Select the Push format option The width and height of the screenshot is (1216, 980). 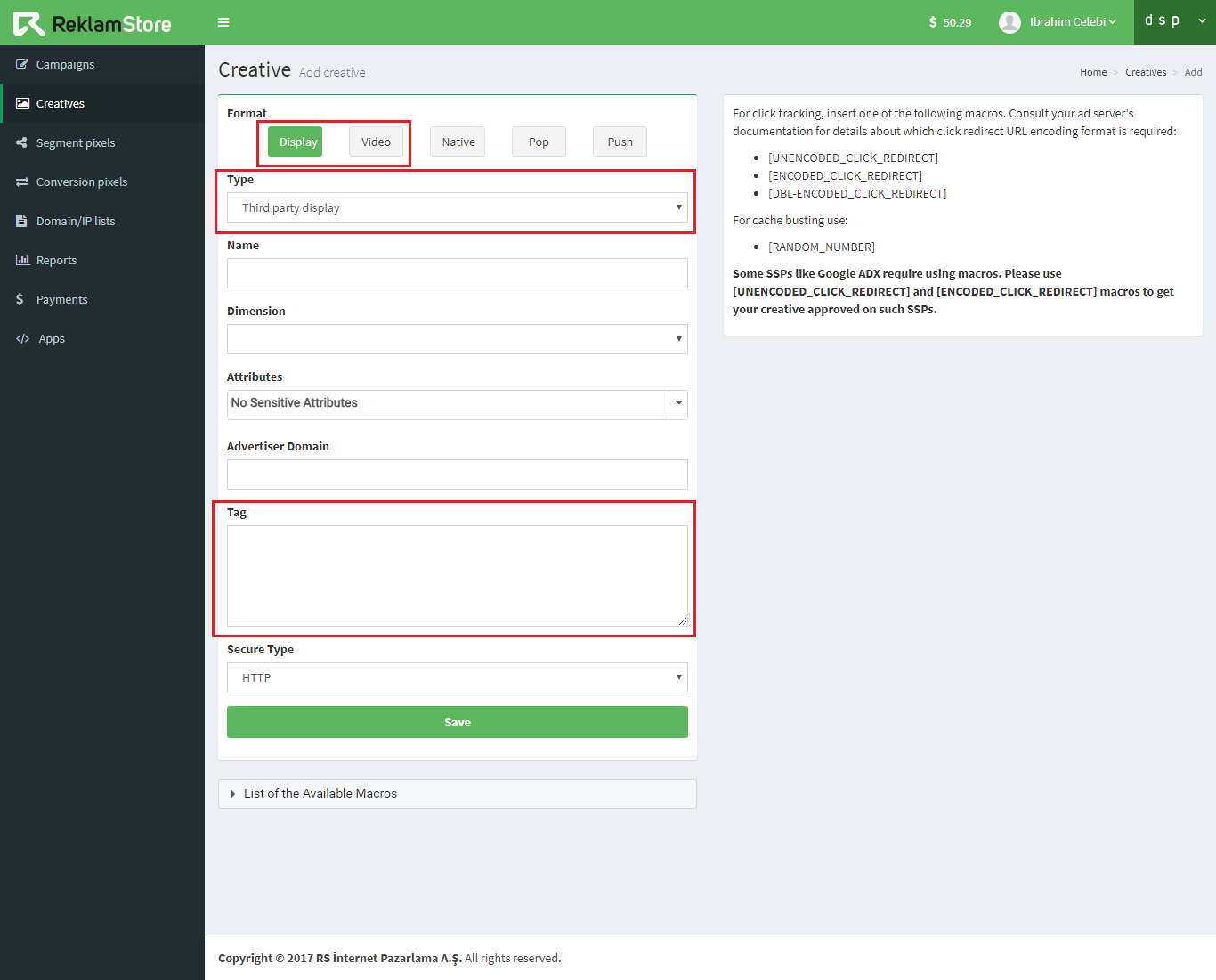tap(620, 142)
